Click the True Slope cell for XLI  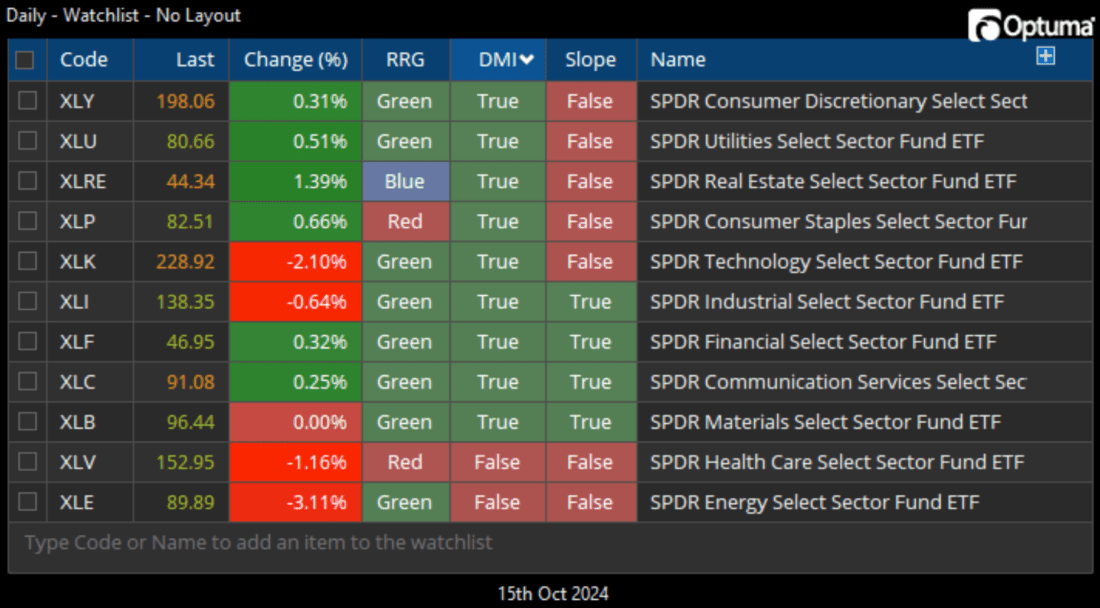591,302
